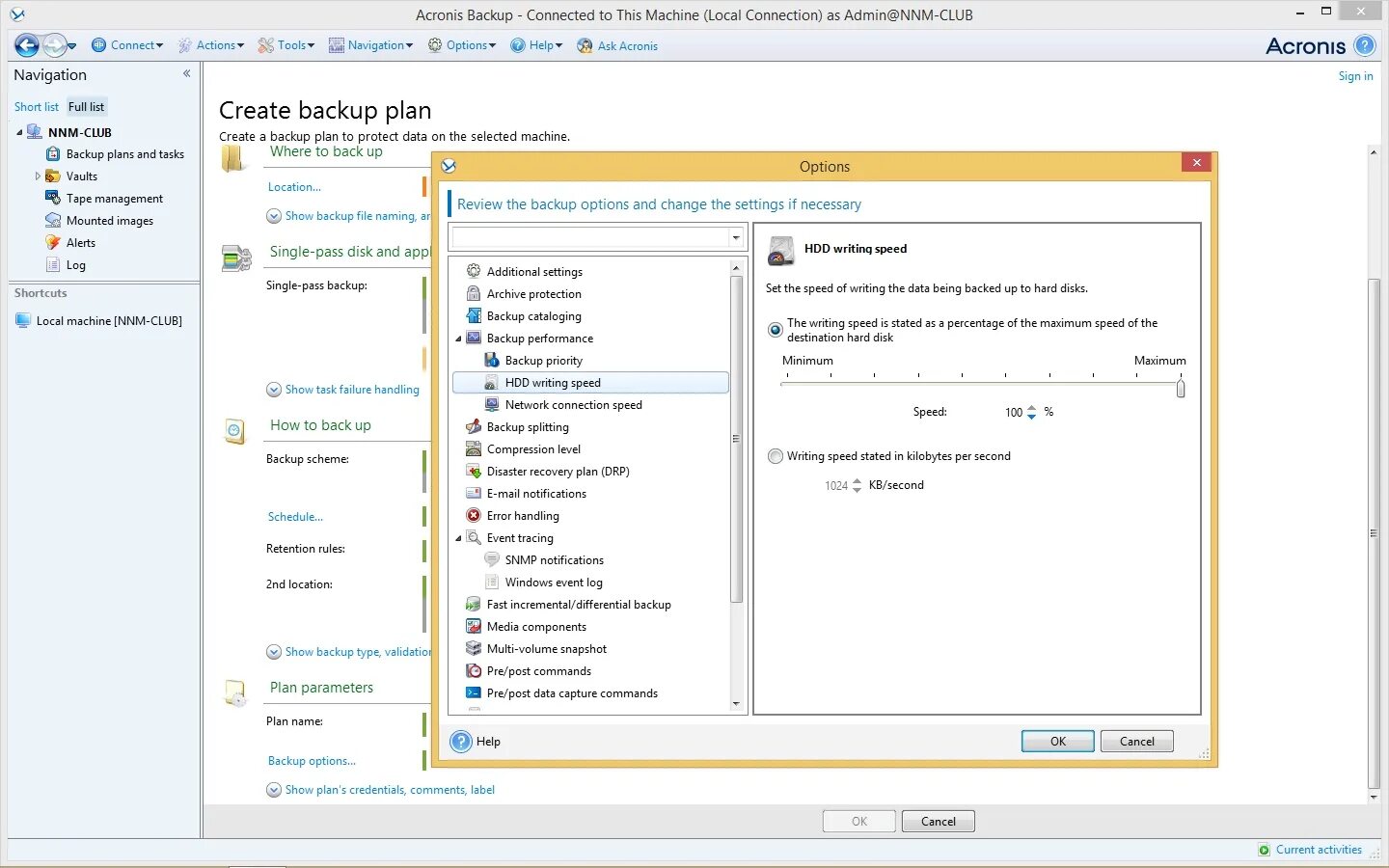Click the E-mail notifications icon
The width and height of the screenshot is (1389, 868).
coord(474,493)
